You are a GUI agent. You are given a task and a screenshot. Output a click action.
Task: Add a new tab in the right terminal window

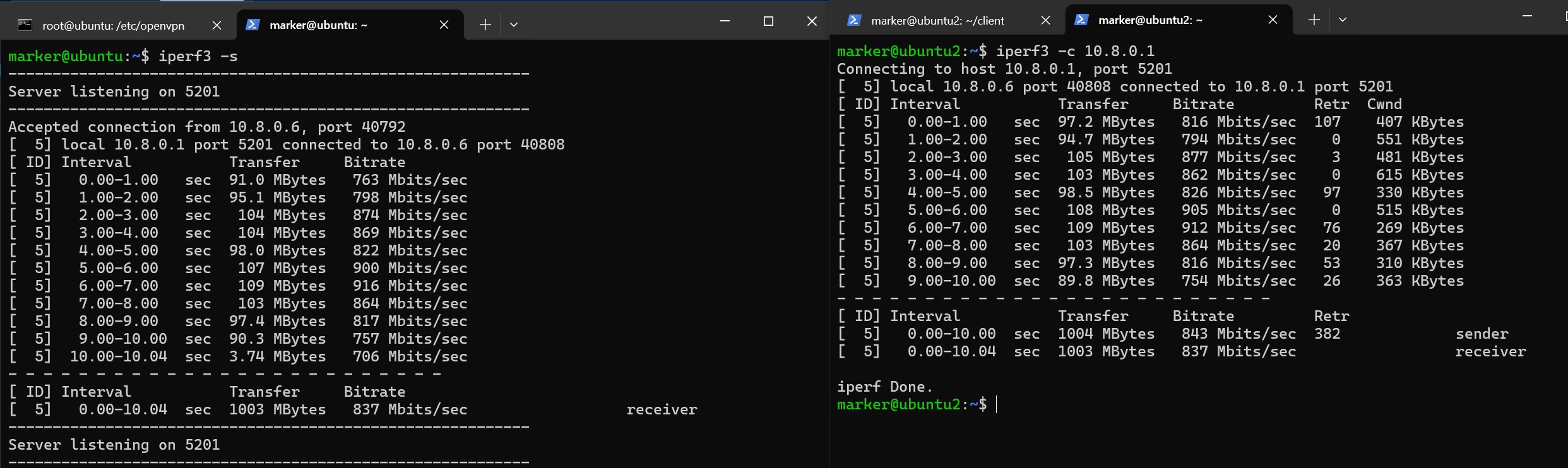(x=1314, y=20)
